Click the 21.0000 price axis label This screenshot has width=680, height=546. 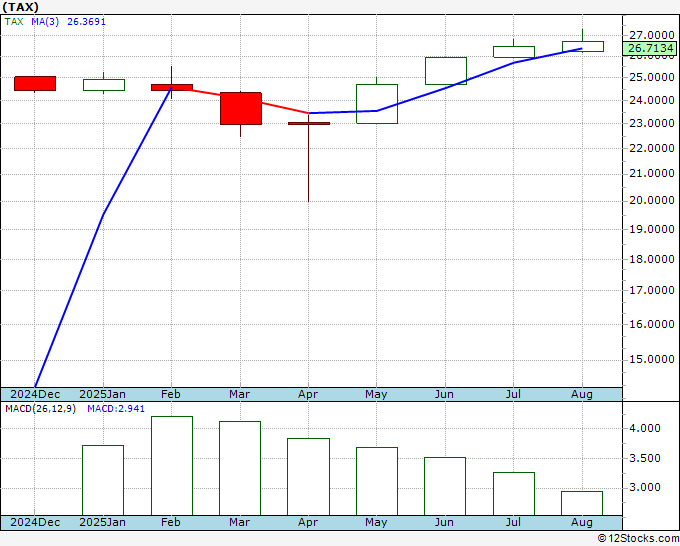pyautogui.click(x=651, y=174)
